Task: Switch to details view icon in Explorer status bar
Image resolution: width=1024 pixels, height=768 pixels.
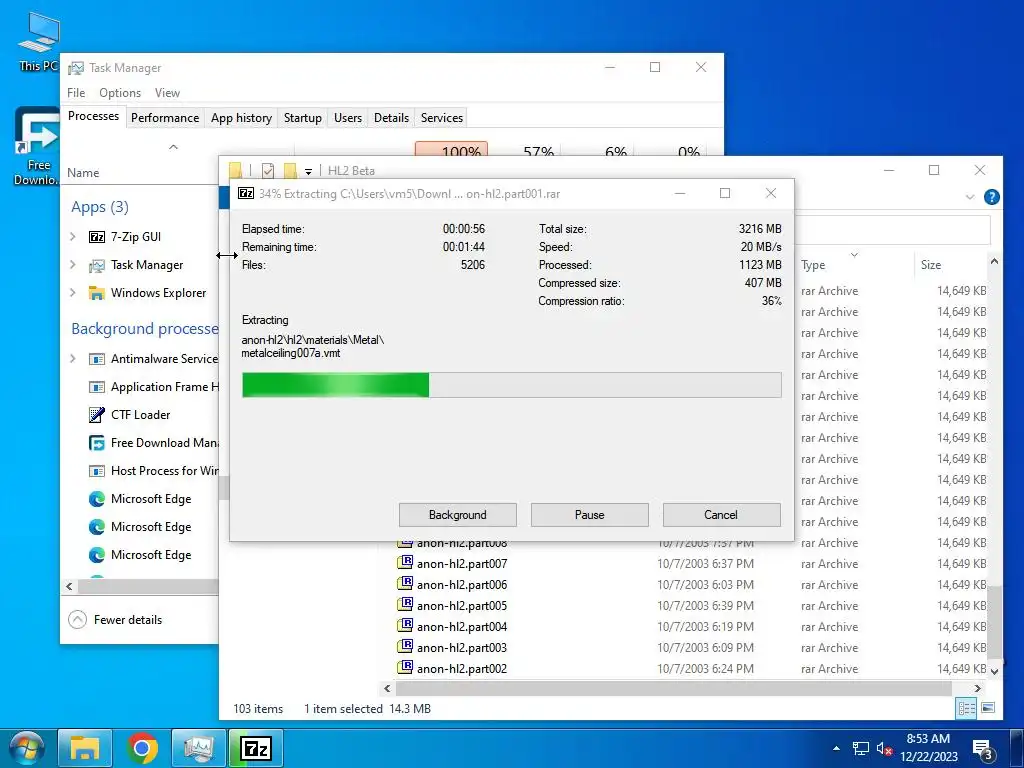Action: [967, 708]
